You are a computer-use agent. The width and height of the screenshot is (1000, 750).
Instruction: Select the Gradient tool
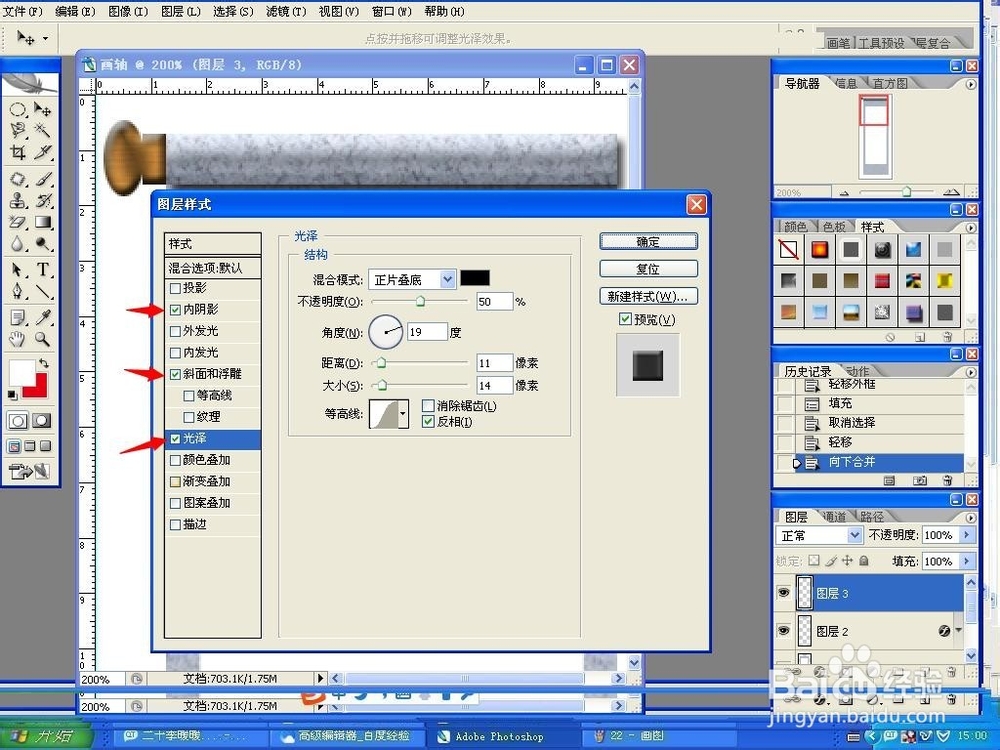42,222
